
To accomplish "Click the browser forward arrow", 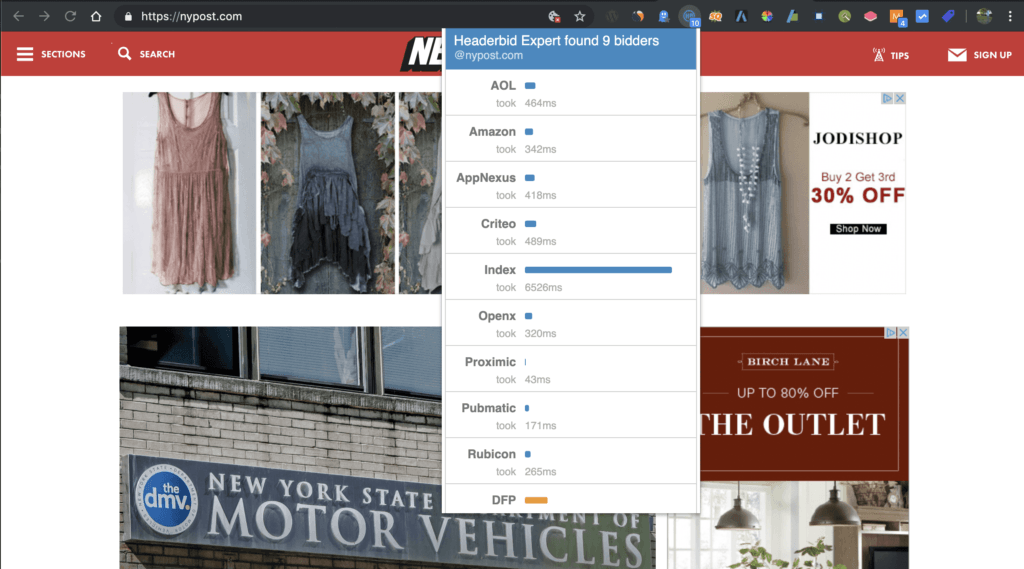I will pos(44,16).
